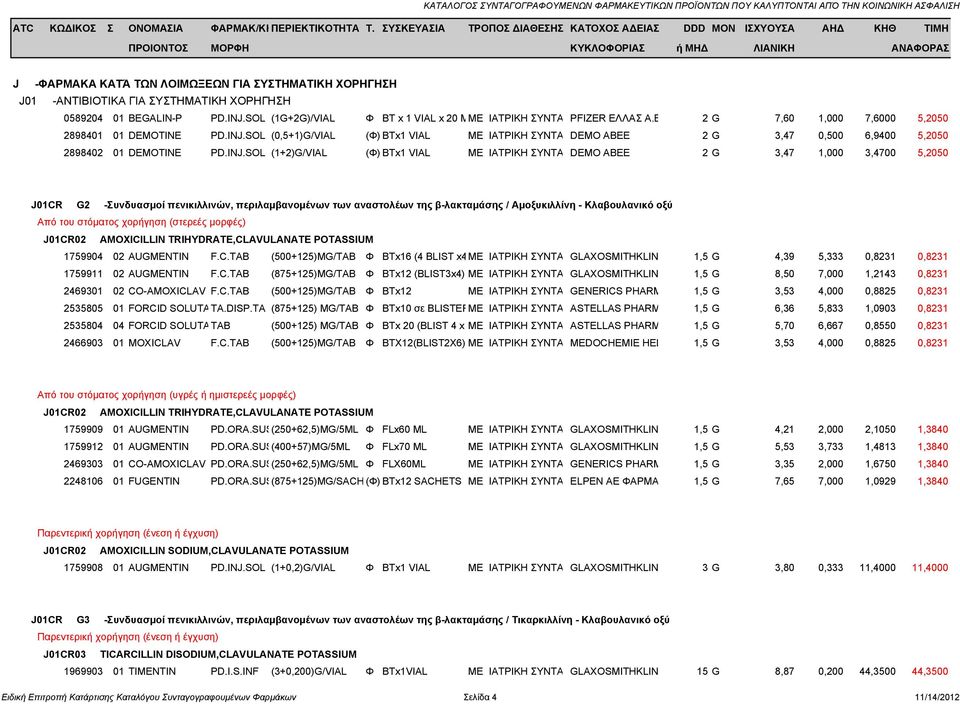Select product code 2535805
This screenshot has height=704, width=960.
(83, 308)
